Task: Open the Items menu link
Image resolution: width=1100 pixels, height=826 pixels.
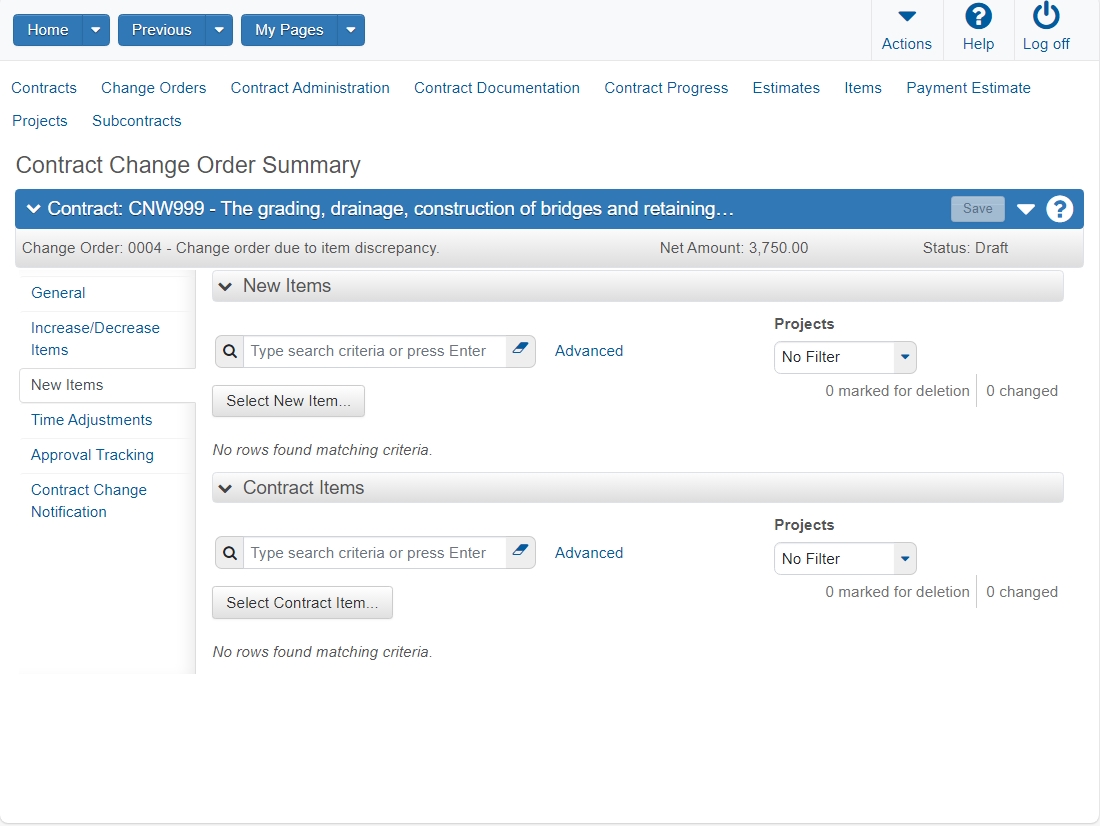Action: 863,88
